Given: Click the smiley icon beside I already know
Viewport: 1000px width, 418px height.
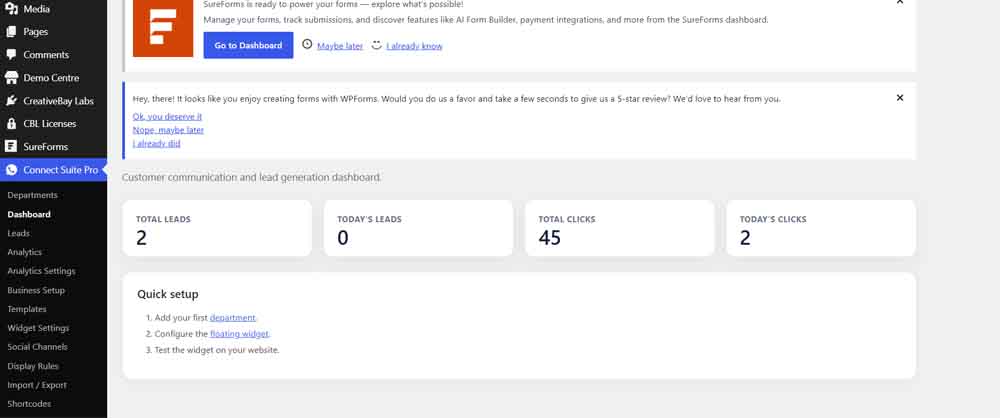Looking at the screenshot, I should click(376, 45).
